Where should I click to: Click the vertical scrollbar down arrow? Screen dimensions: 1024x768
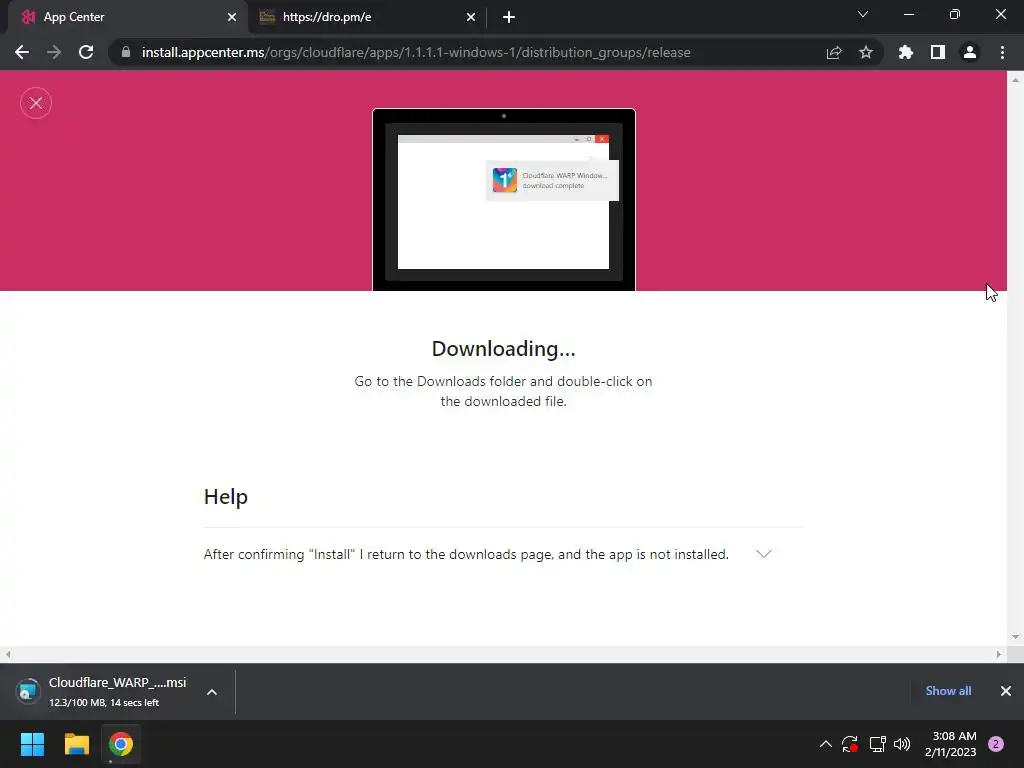tap(1015, 637)
